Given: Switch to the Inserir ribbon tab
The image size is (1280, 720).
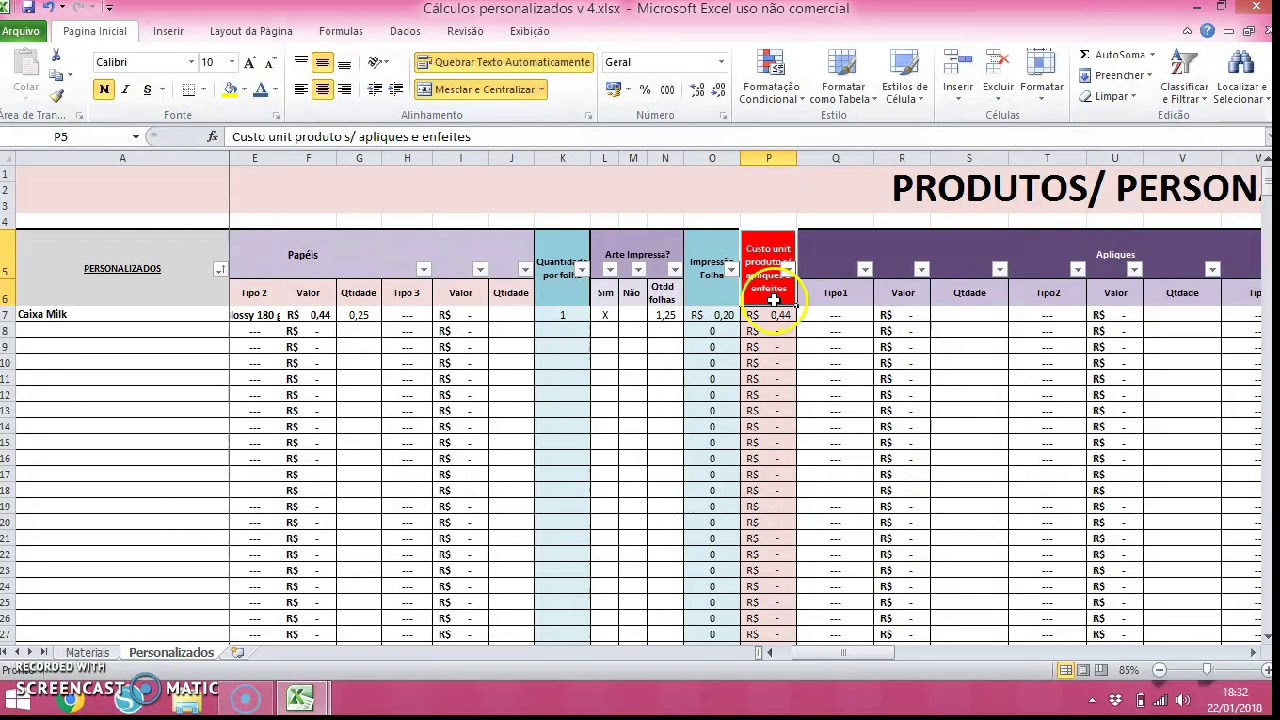Looking at the screenshot, I should click(168, 31).
